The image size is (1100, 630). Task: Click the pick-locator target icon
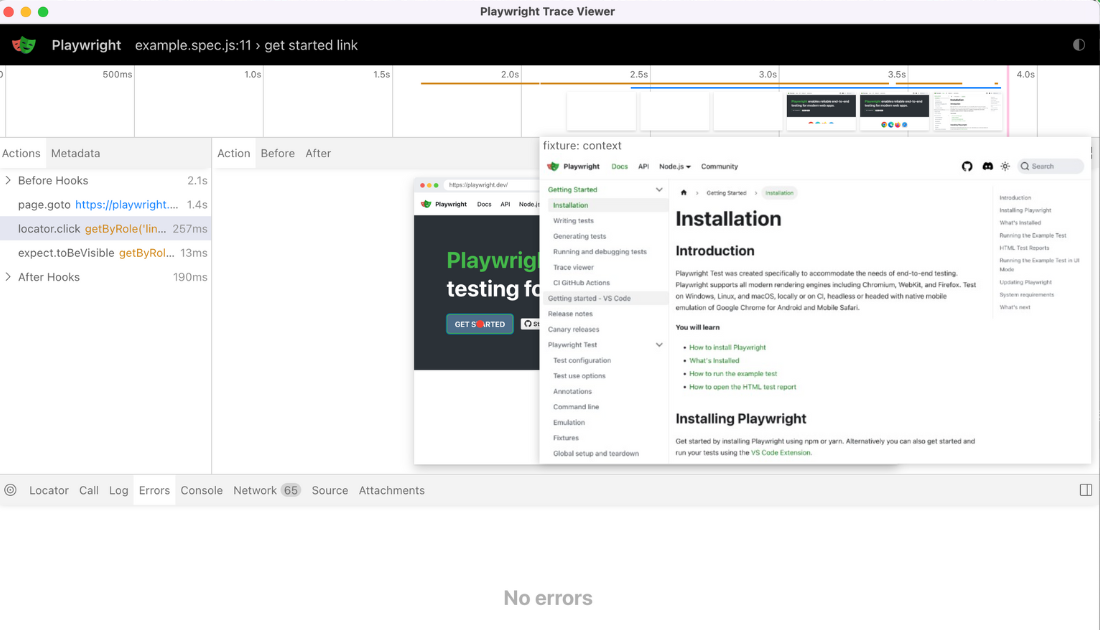click(10, 490)
